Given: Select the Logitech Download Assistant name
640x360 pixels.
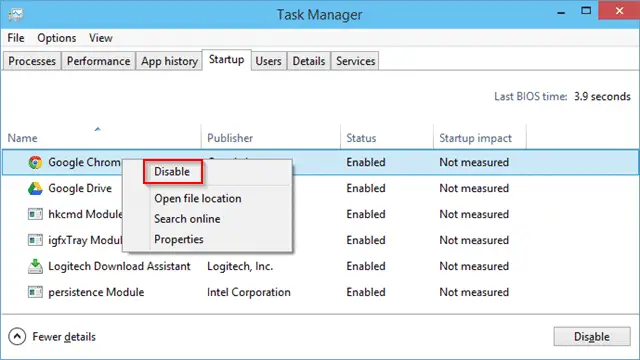Looking at the screenshot, I should (x=120, y=267).
